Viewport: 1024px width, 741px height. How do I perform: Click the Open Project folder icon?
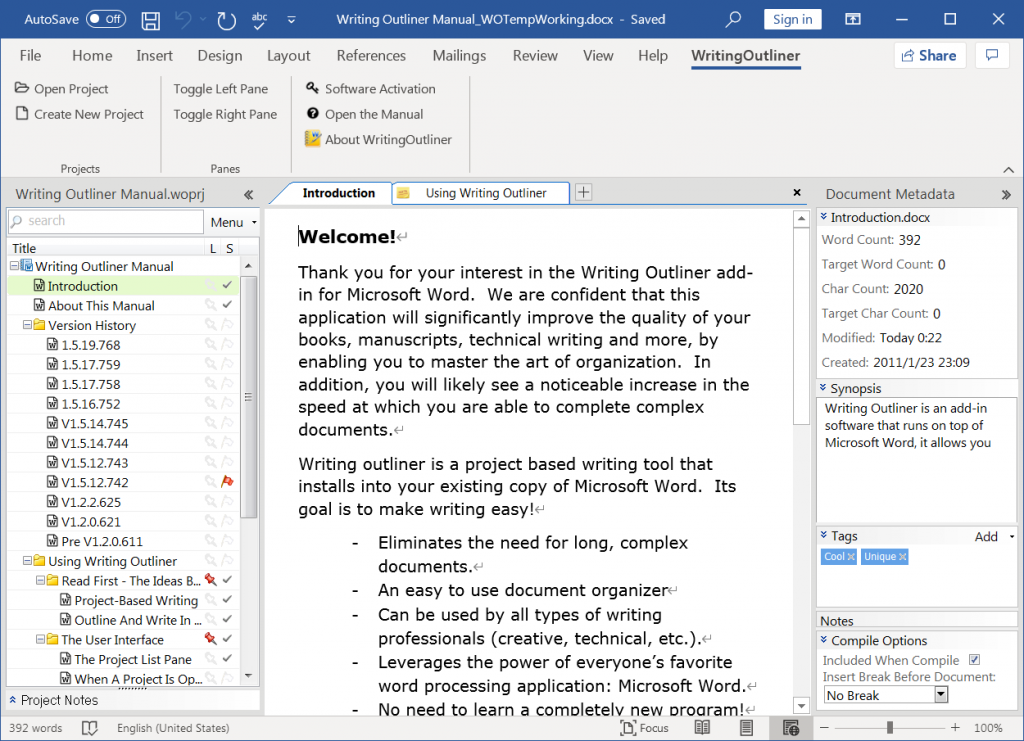pos(22,87)
